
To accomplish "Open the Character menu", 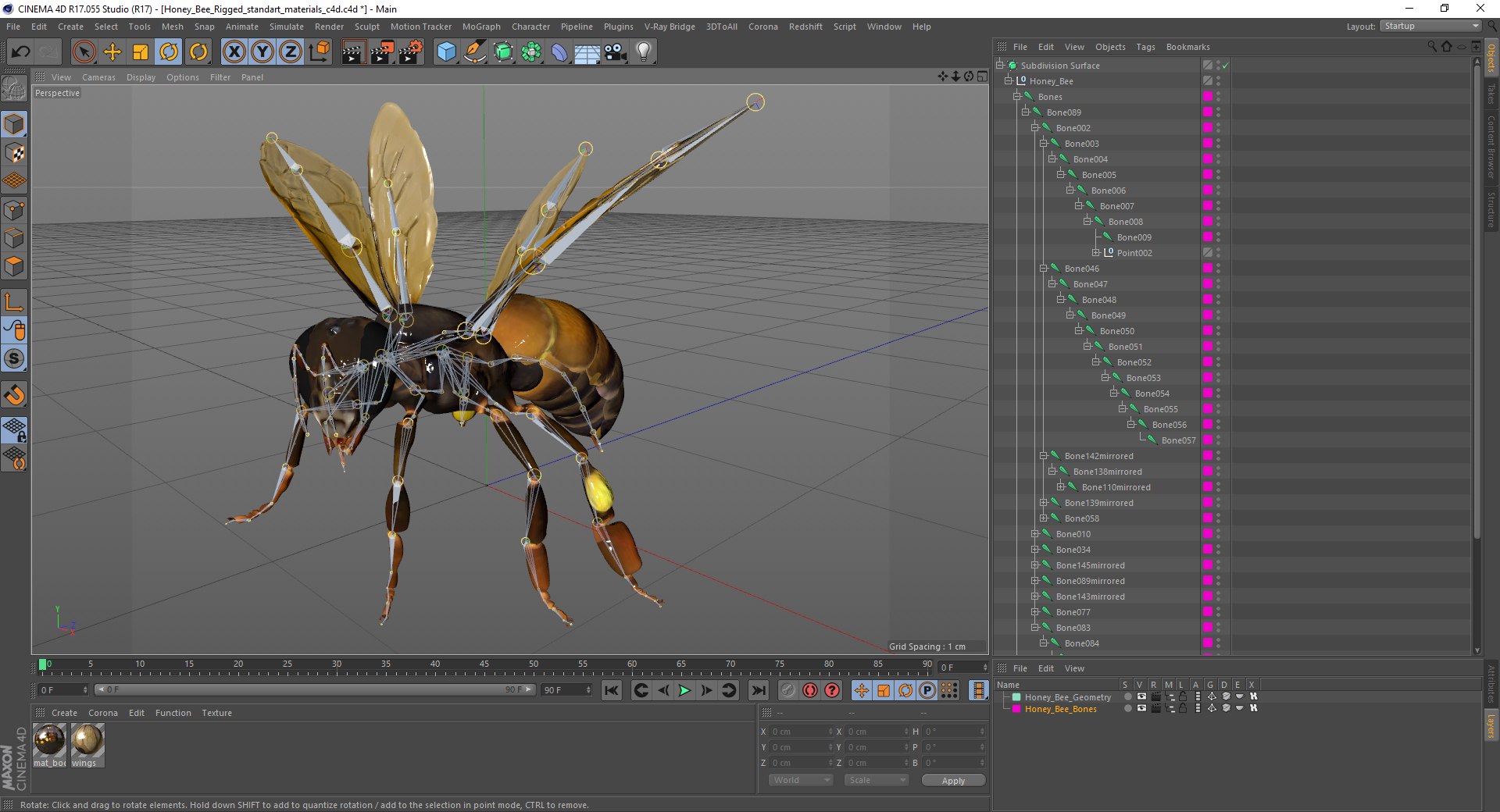I will 531,27.
